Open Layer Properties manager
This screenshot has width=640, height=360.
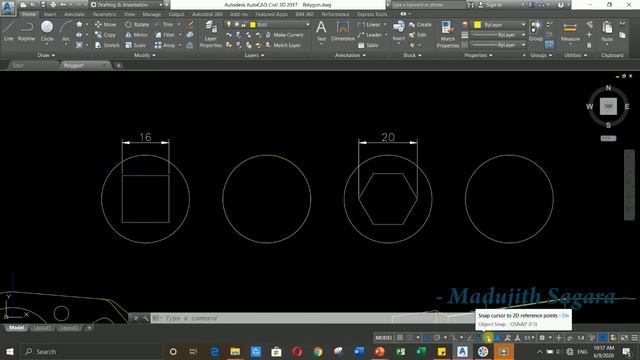tap(211, 35)
